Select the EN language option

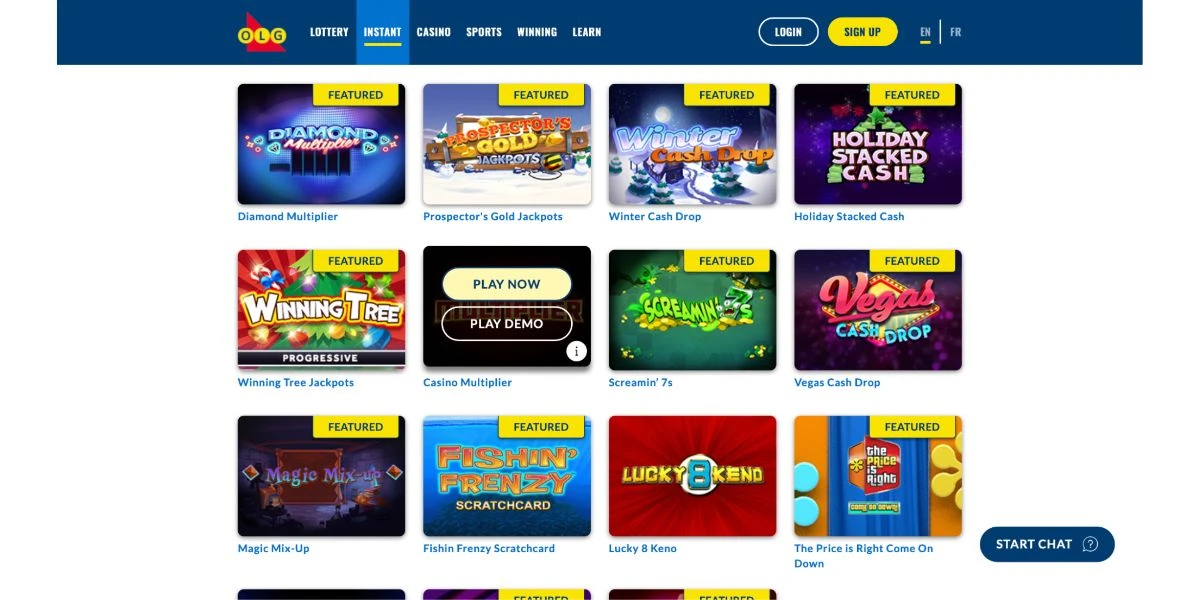point(925,32)
